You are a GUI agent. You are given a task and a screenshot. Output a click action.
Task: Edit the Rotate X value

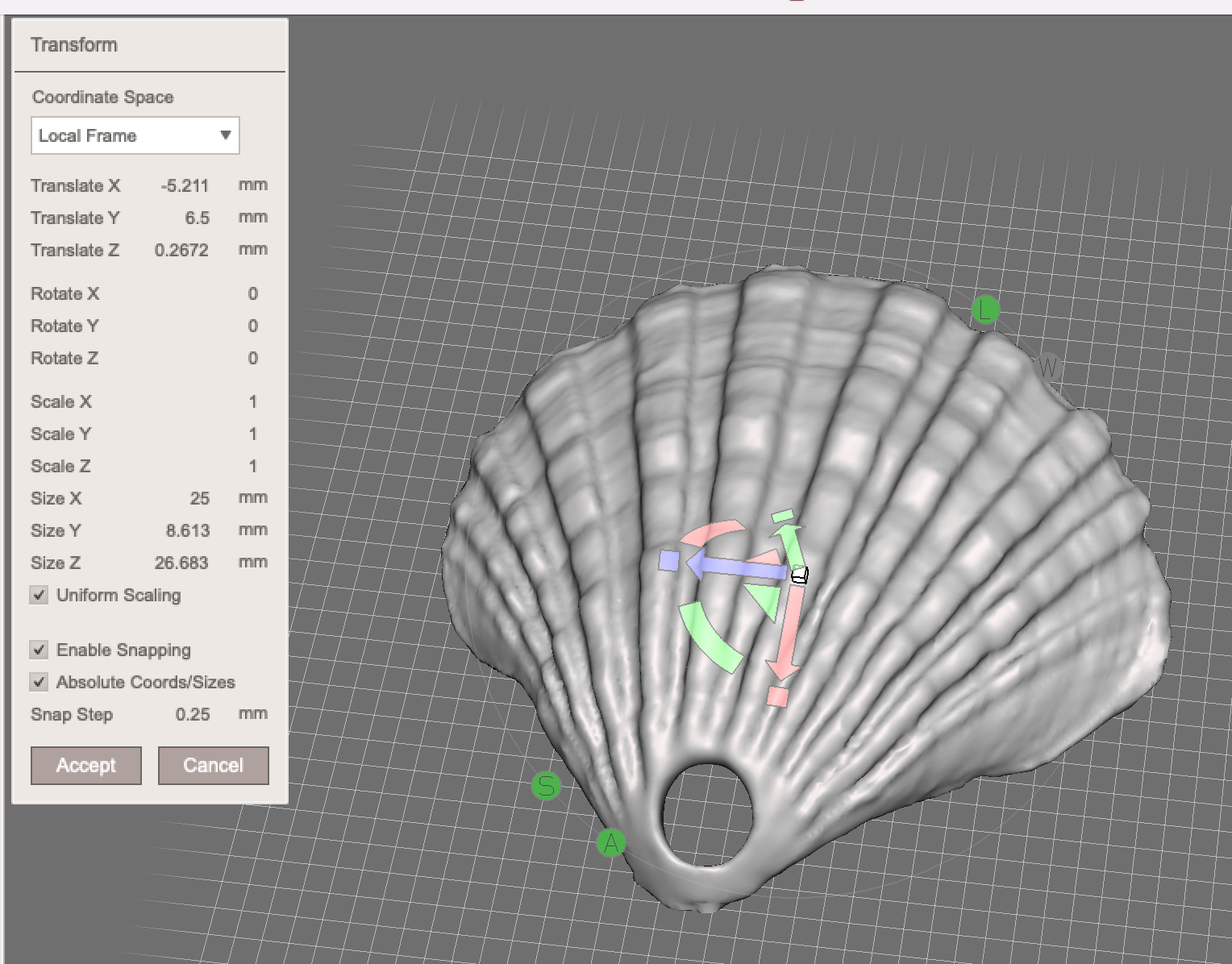[253, 293]
